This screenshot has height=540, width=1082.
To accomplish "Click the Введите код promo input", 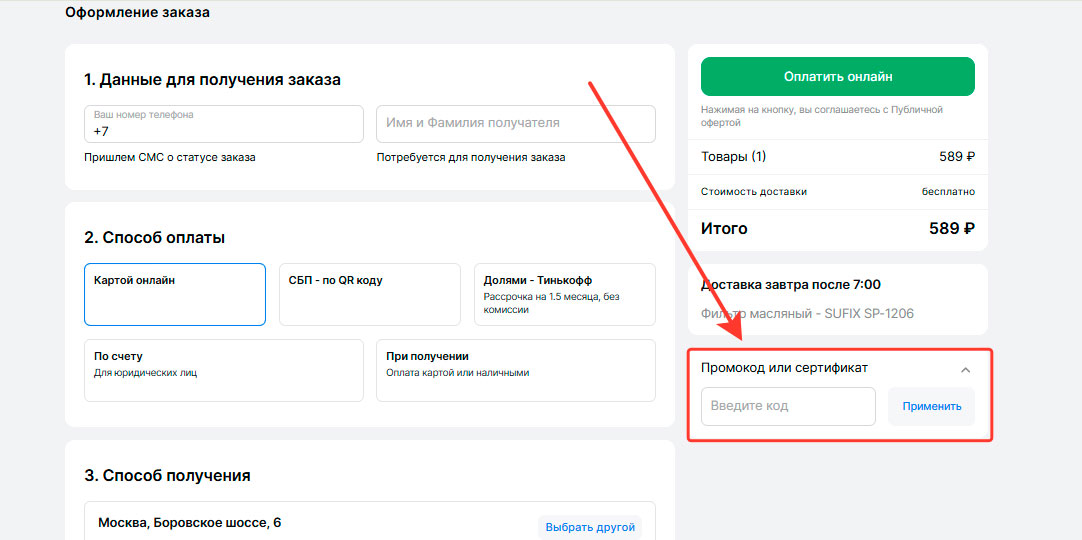I will [x=788, y=406].
